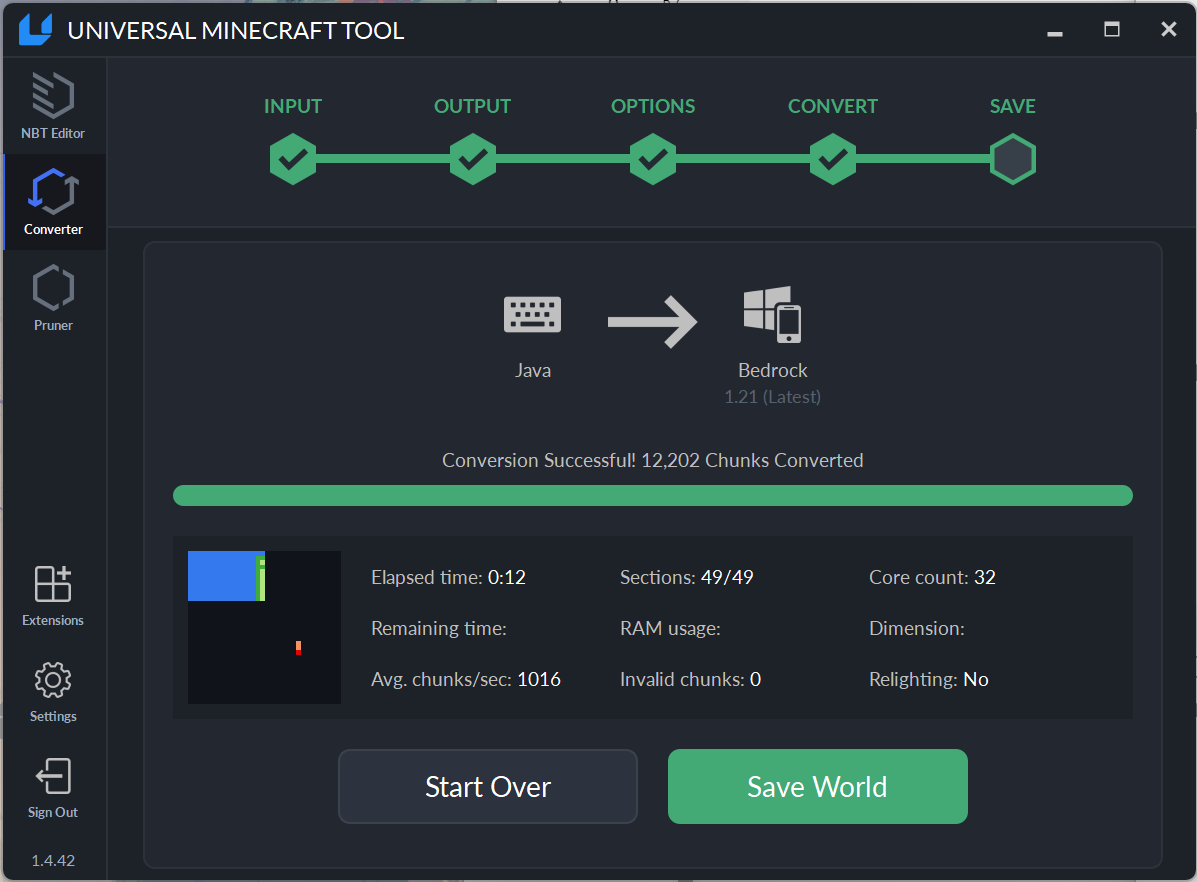Click the RAM usage label
The image size is (1197, 882).
click(x=670, y=628)
